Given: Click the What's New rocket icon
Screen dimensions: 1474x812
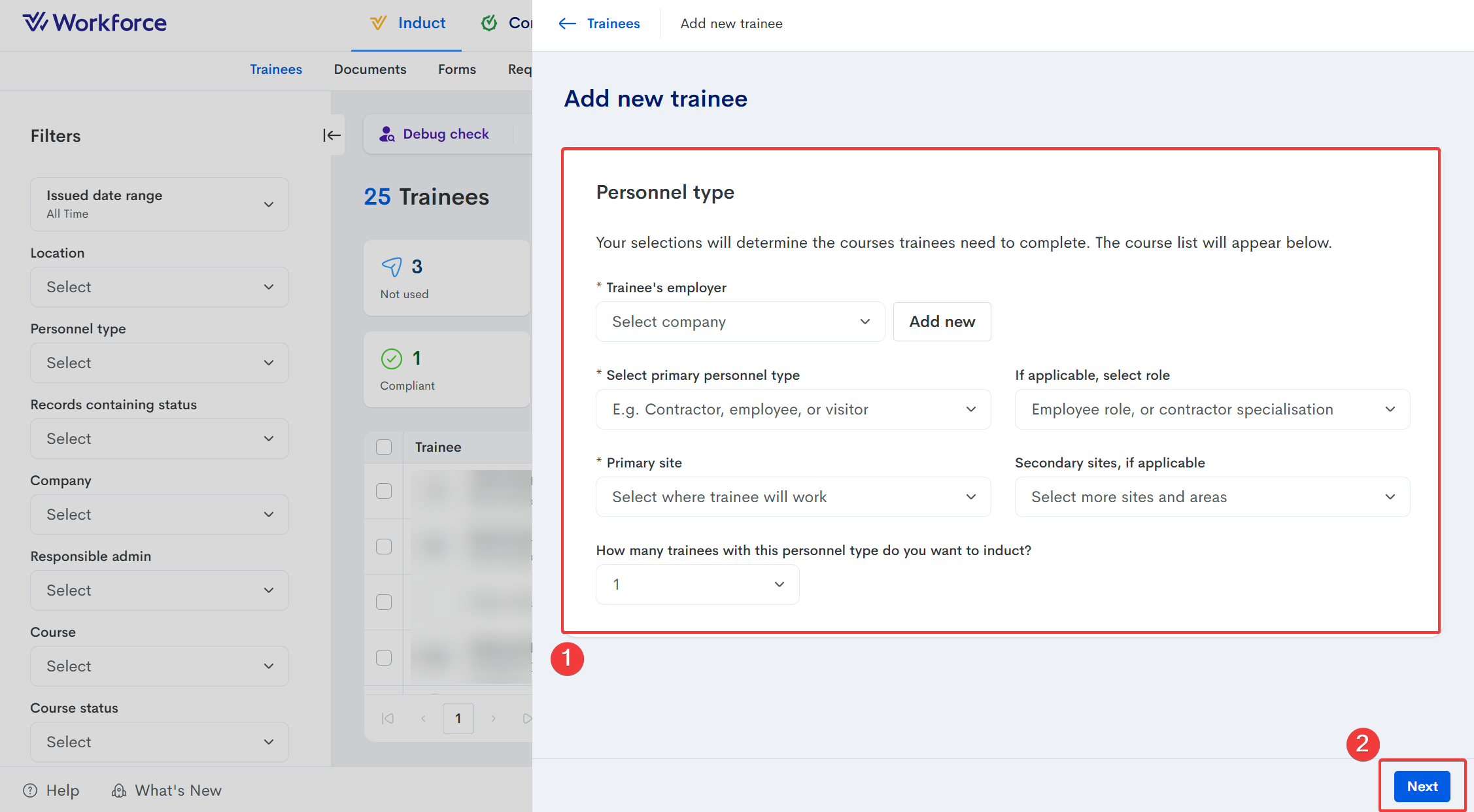Looking at the screenshot, I should [119, 790].
